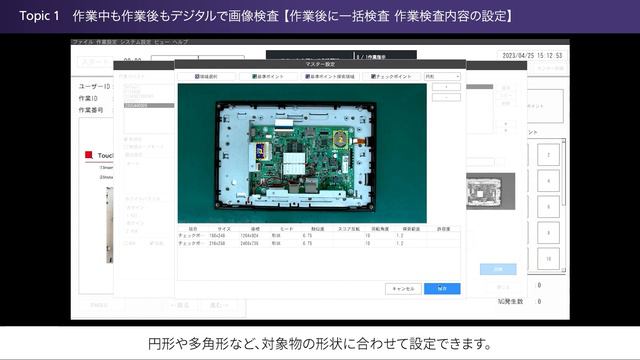
Task: Click the サイズ column header
Action: 224,229
